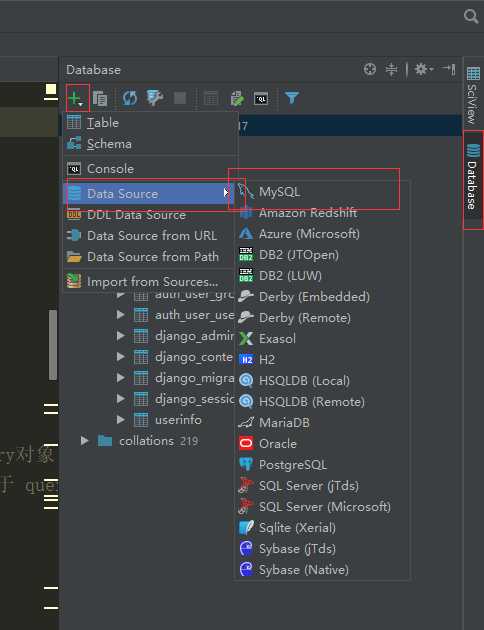Viewport: 484px width, 630px height.
Task: Choose Schema from the New menu
Action: click(151, 144)
